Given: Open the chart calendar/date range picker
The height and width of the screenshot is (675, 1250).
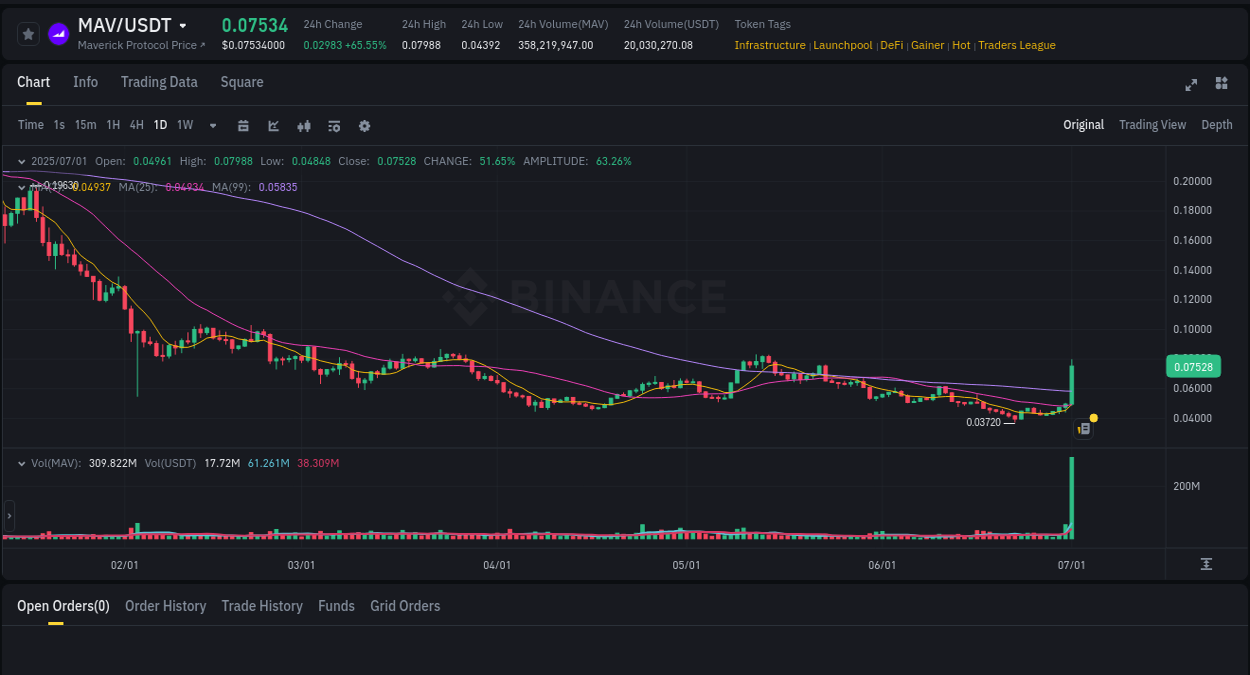Looking at the screenshot, I should point(243,125).
